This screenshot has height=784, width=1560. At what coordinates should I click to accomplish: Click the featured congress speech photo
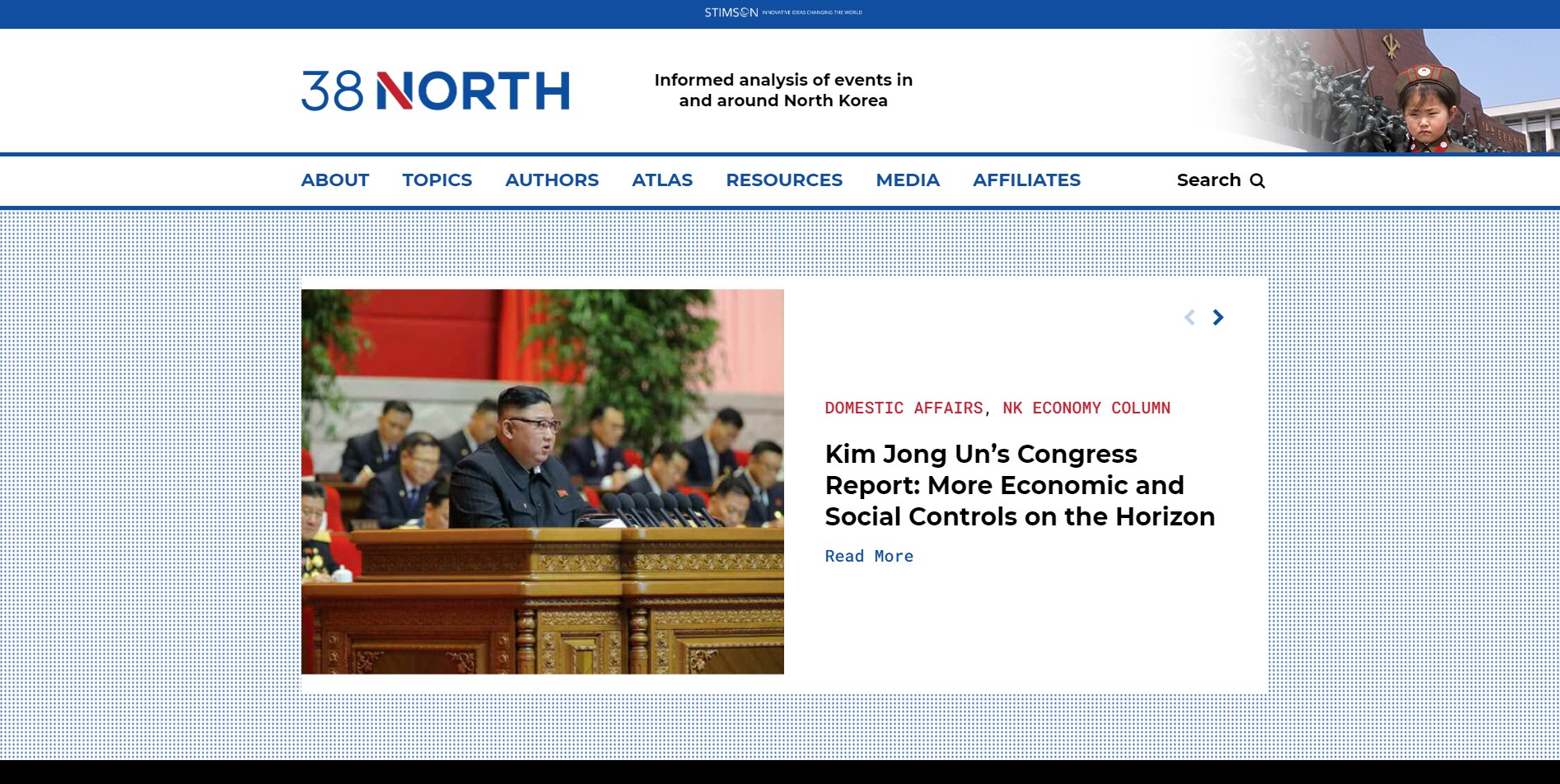point(542,482)
